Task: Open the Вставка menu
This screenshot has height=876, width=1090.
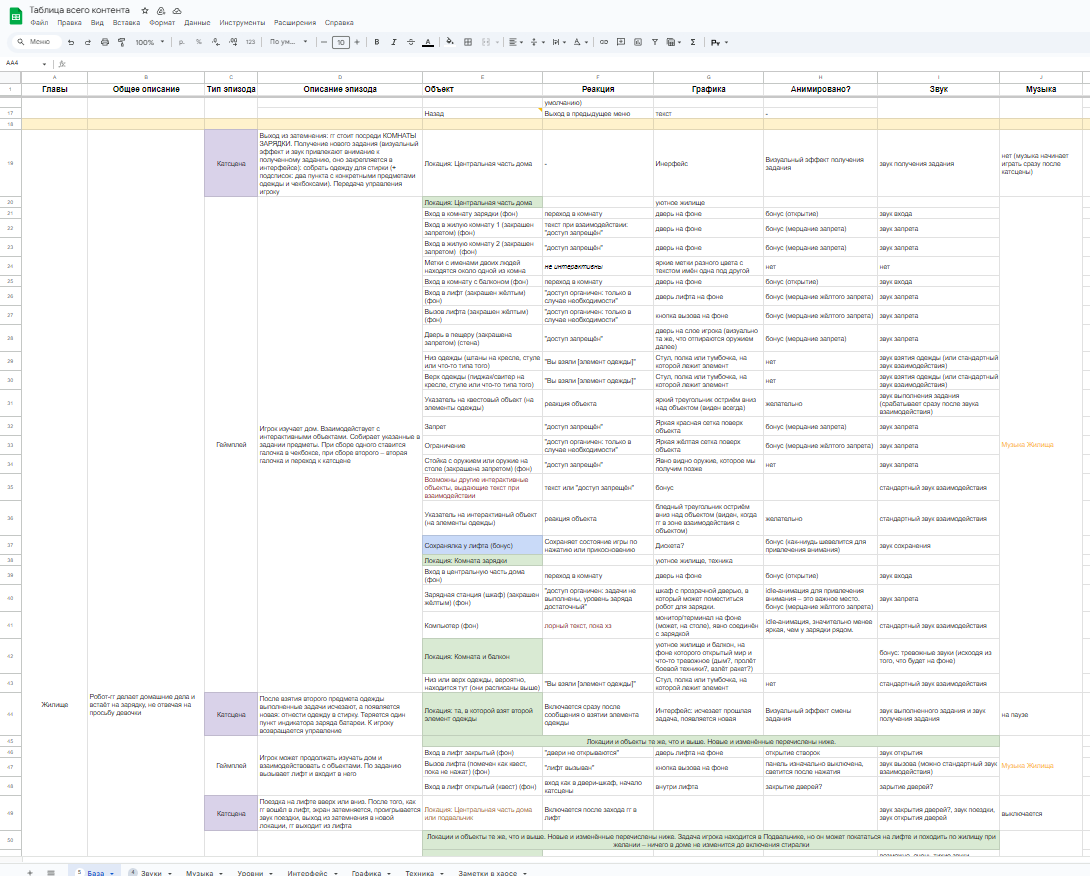Action: point(127,23)
